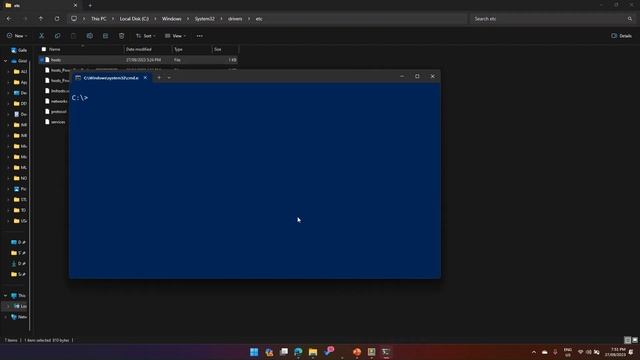This screenshot has height=360, width=640.
Task: Go to drivers breadcrumb
Action: (x=235, y=19)
